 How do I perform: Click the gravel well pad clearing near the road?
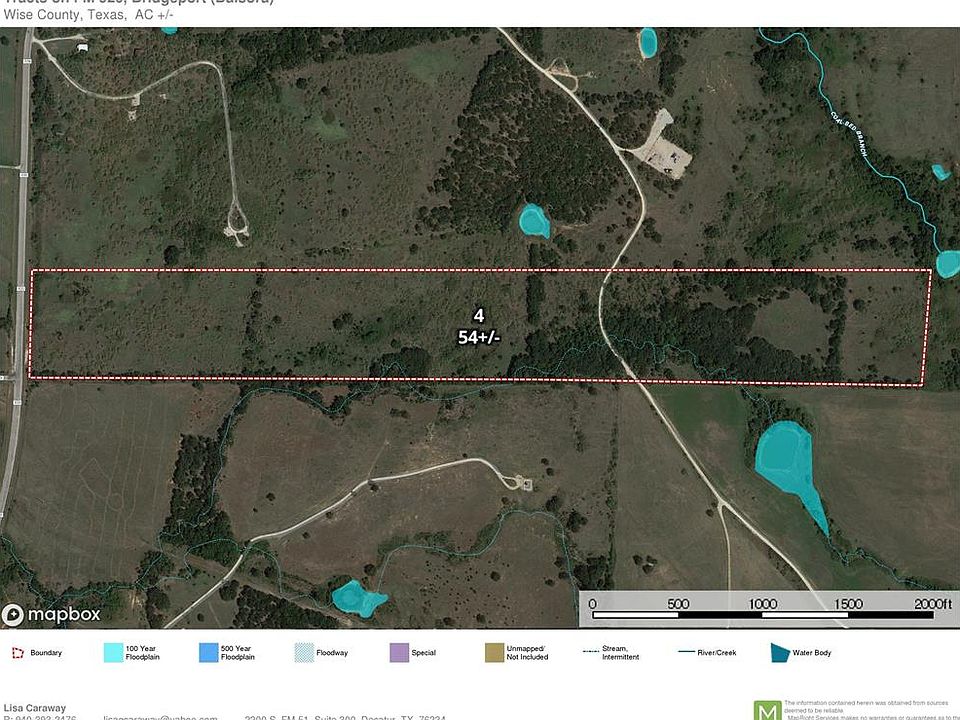(x=664, y=146)
